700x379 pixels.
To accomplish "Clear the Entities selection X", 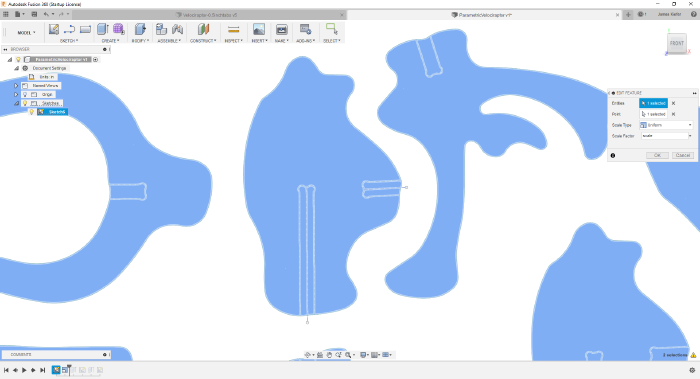I will click(x=674, y=103).
